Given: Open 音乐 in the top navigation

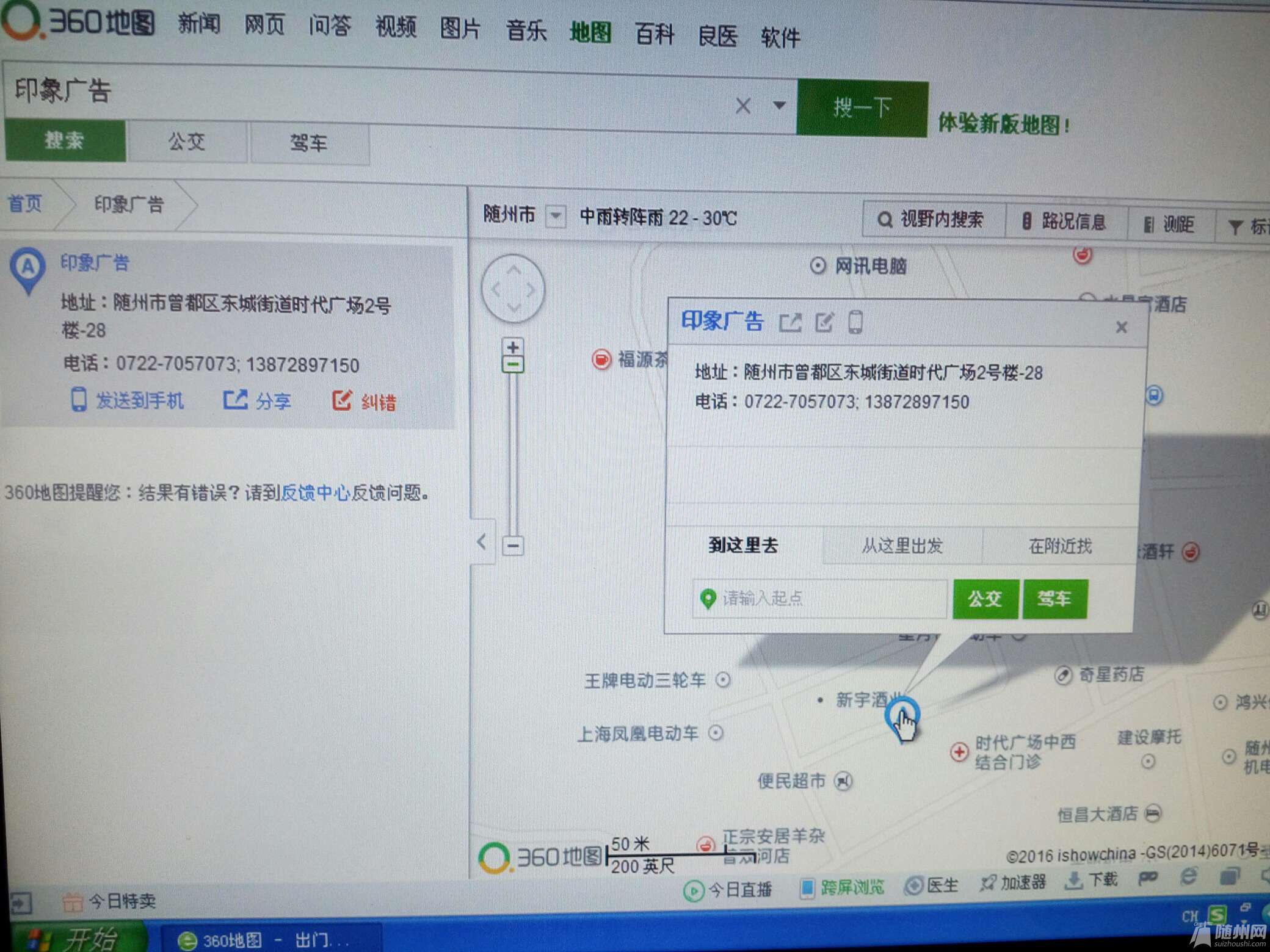Looking at the screenshot, I should pos(526,30).
